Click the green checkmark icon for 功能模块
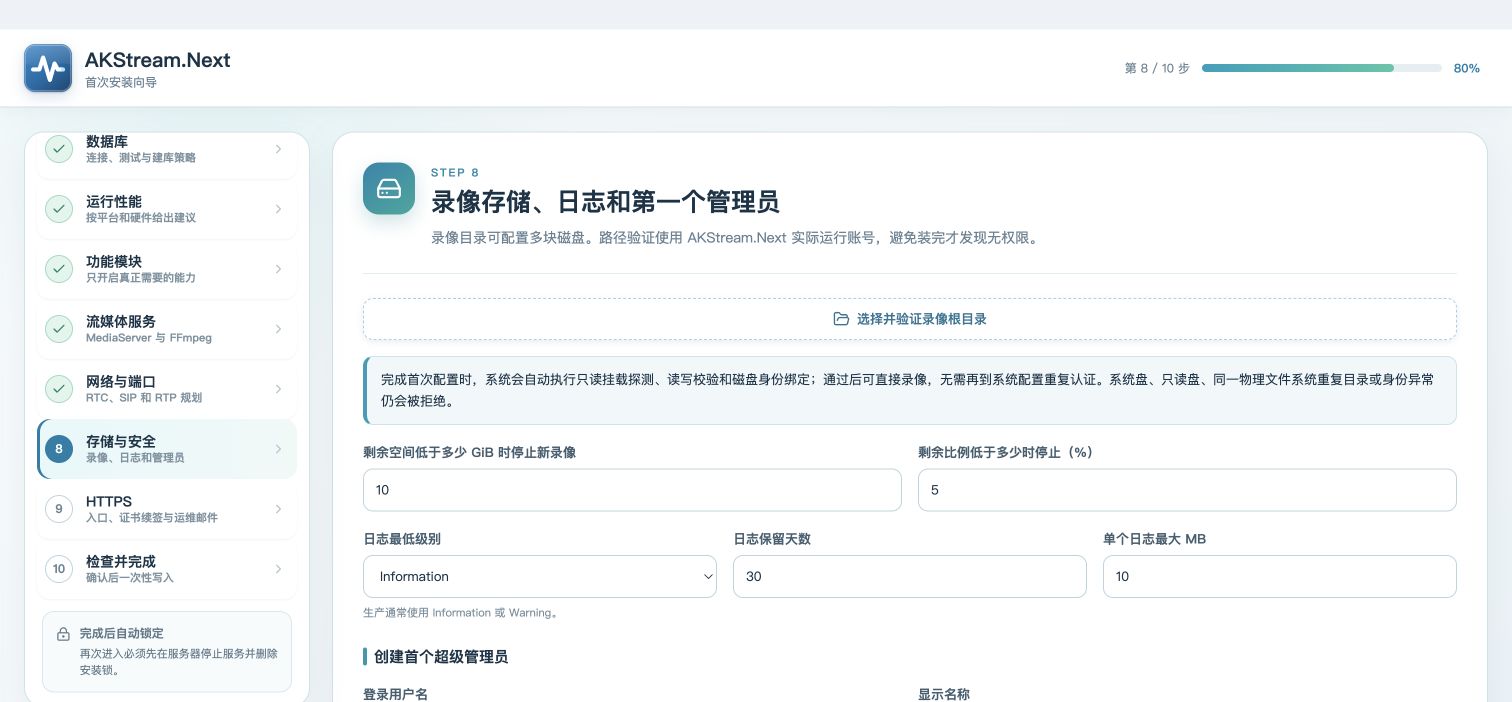Viewport: 1512px width, 702px height. point(59,269)
